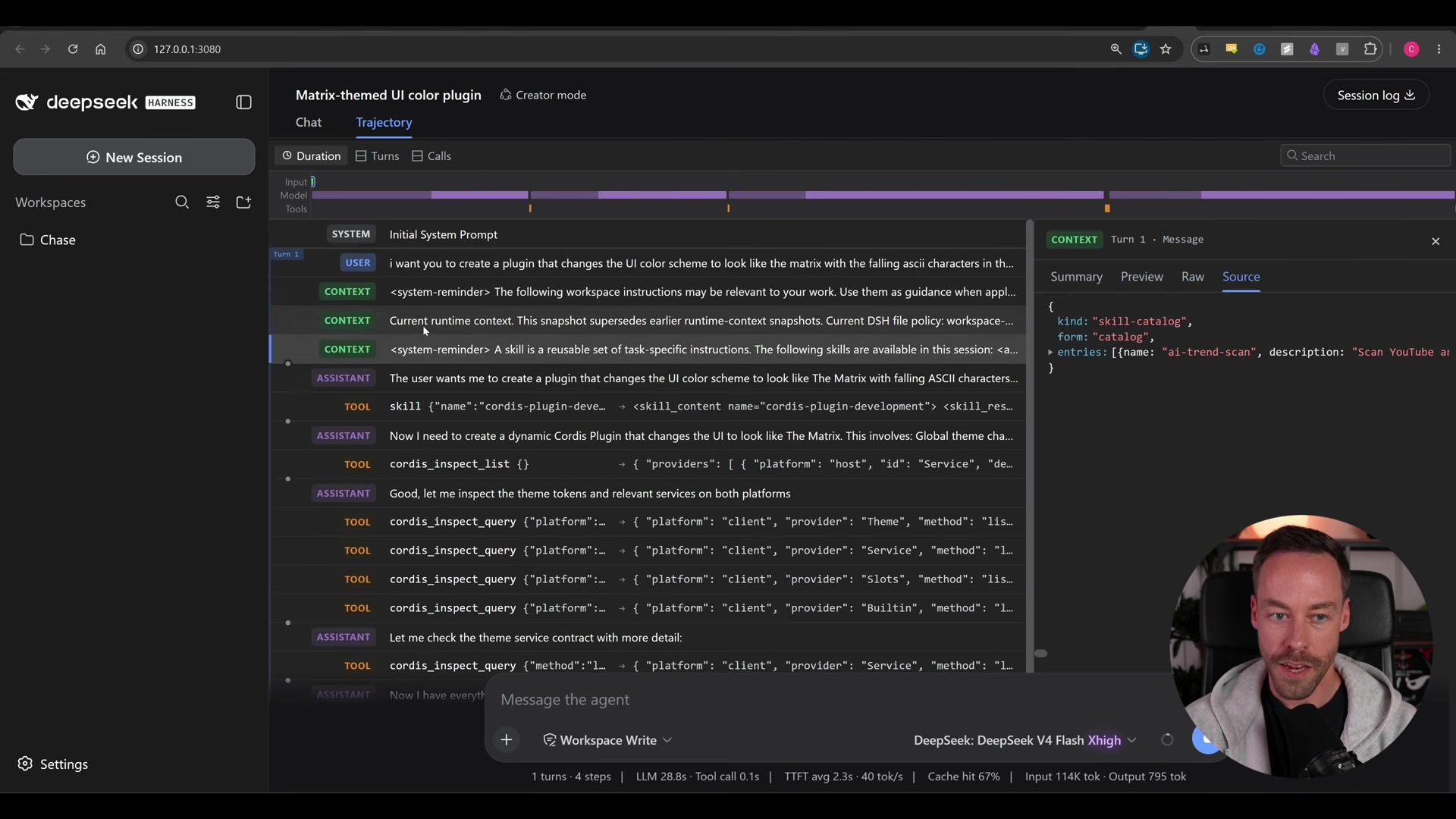This screenshot has width=1456, height=819.
Task: Open workspace filter sliders icon
Action: [213, 202]
